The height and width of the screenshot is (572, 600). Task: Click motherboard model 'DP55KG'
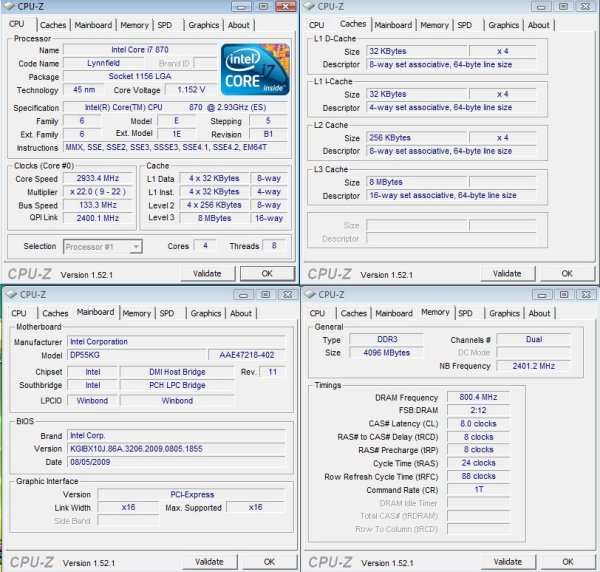point(136,355)
